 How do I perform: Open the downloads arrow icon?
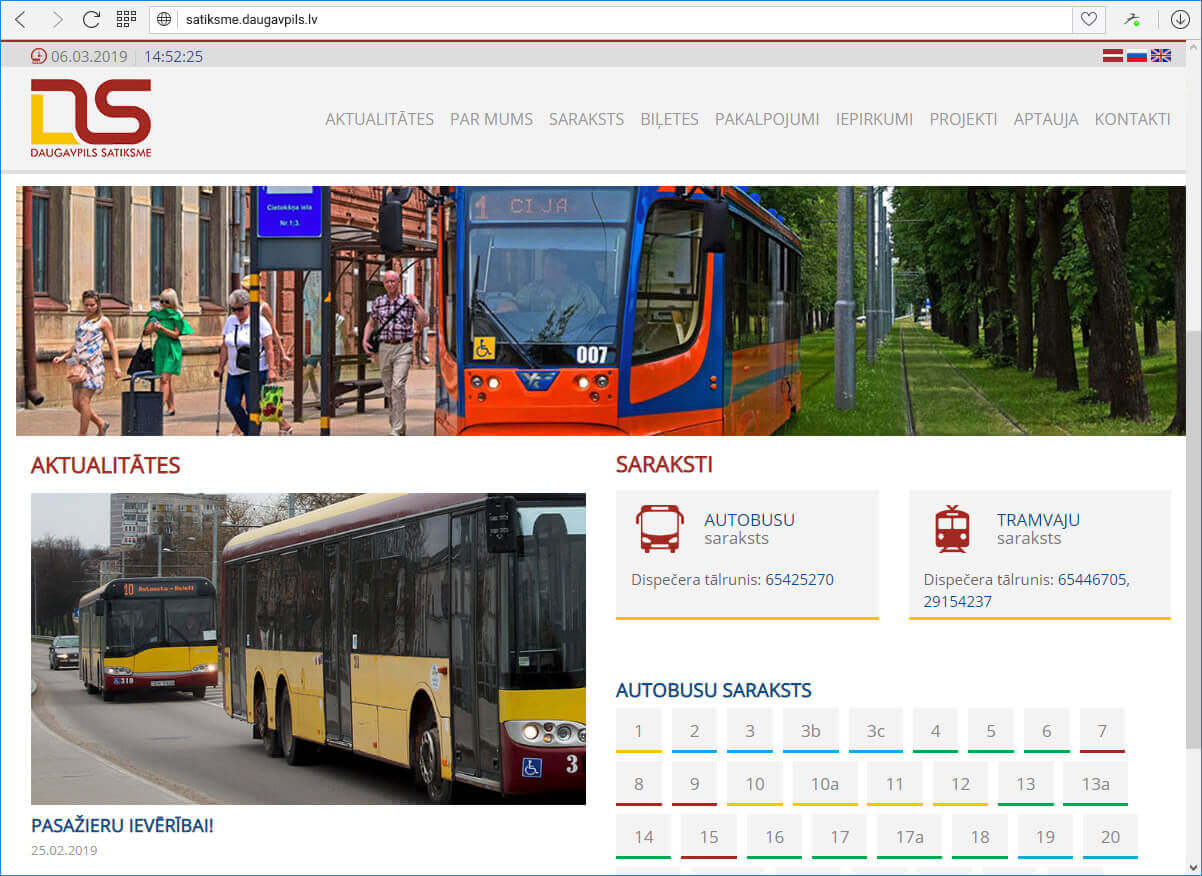1179,19
